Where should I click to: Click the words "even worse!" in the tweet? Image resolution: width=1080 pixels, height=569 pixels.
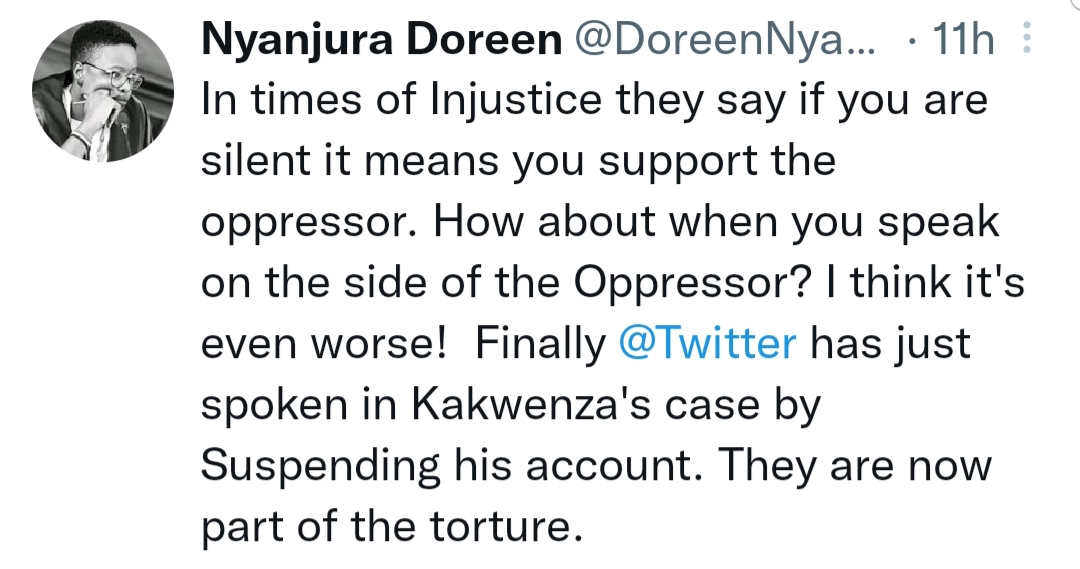click(x=323, y=344)
